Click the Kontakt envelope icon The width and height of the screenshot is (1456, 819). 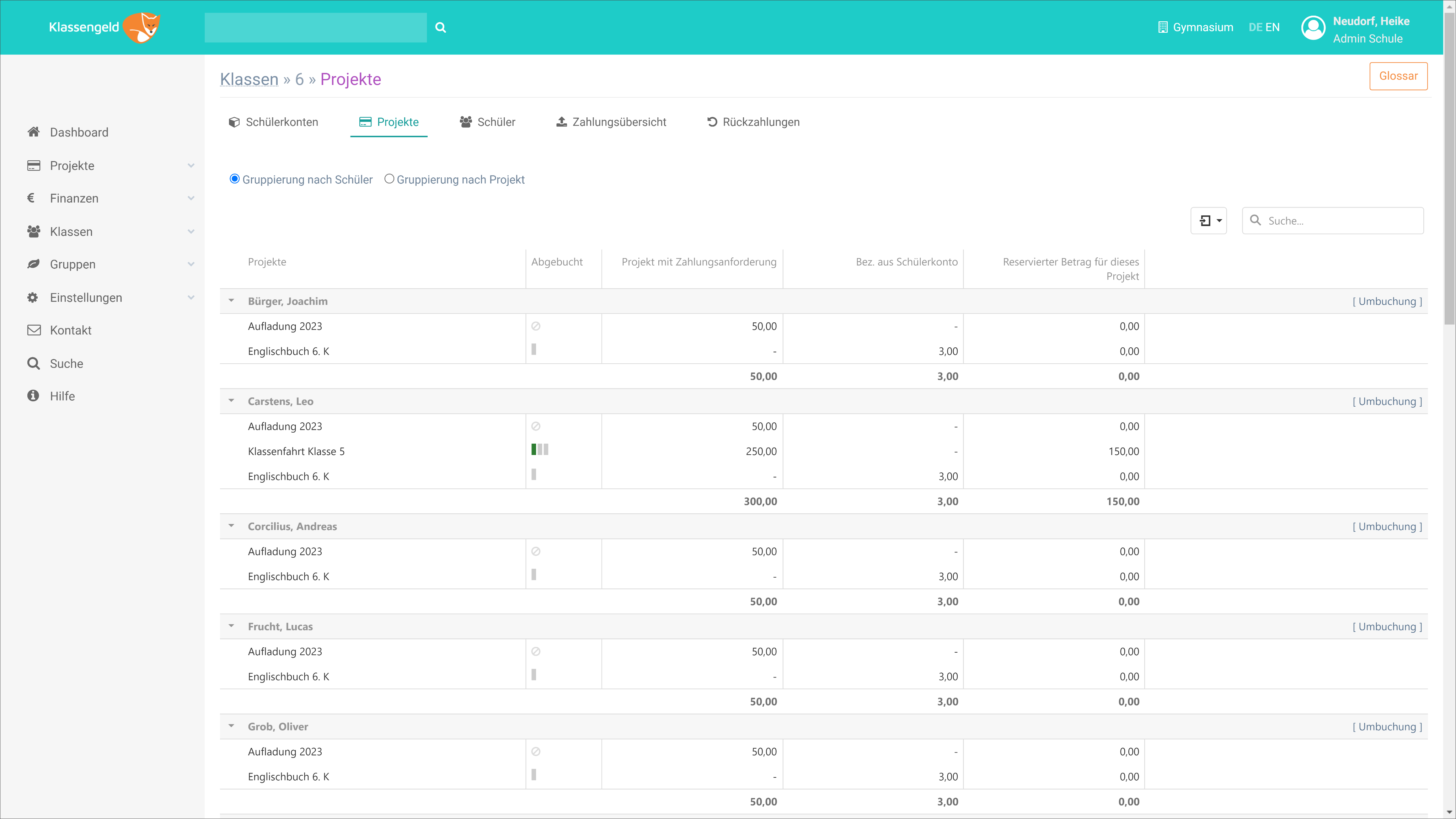pyautogui.click(x=34, y=330)
